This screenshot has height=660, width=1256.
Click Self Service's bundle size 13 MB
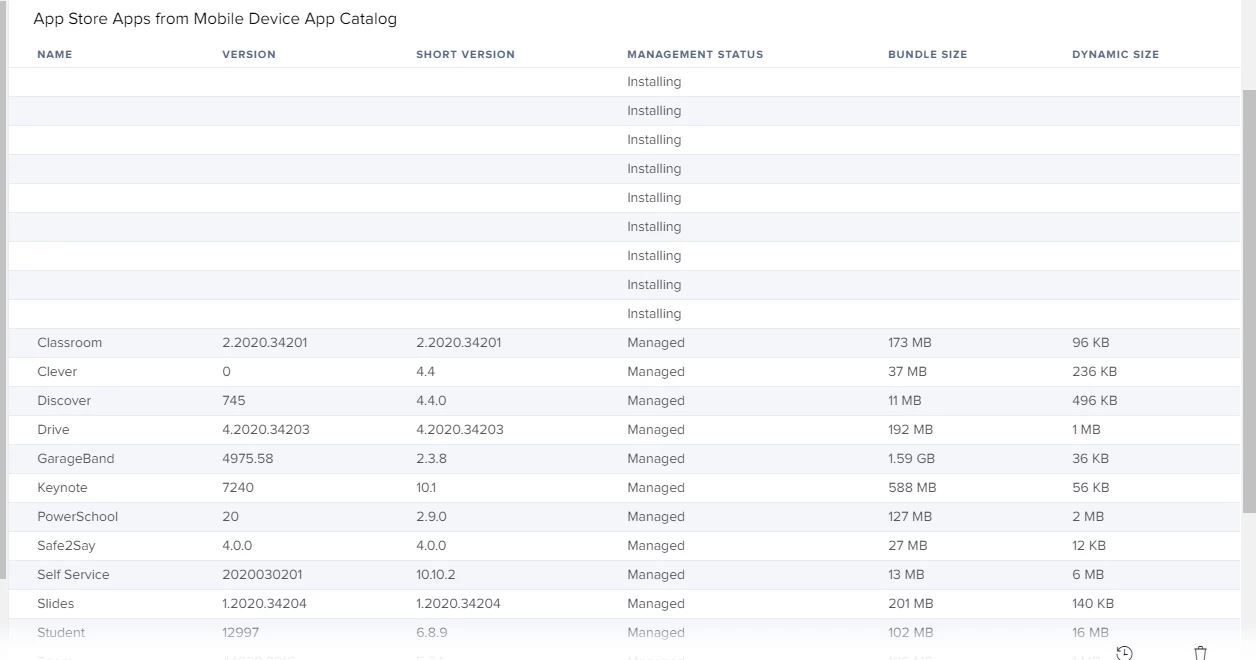[906, 575]
